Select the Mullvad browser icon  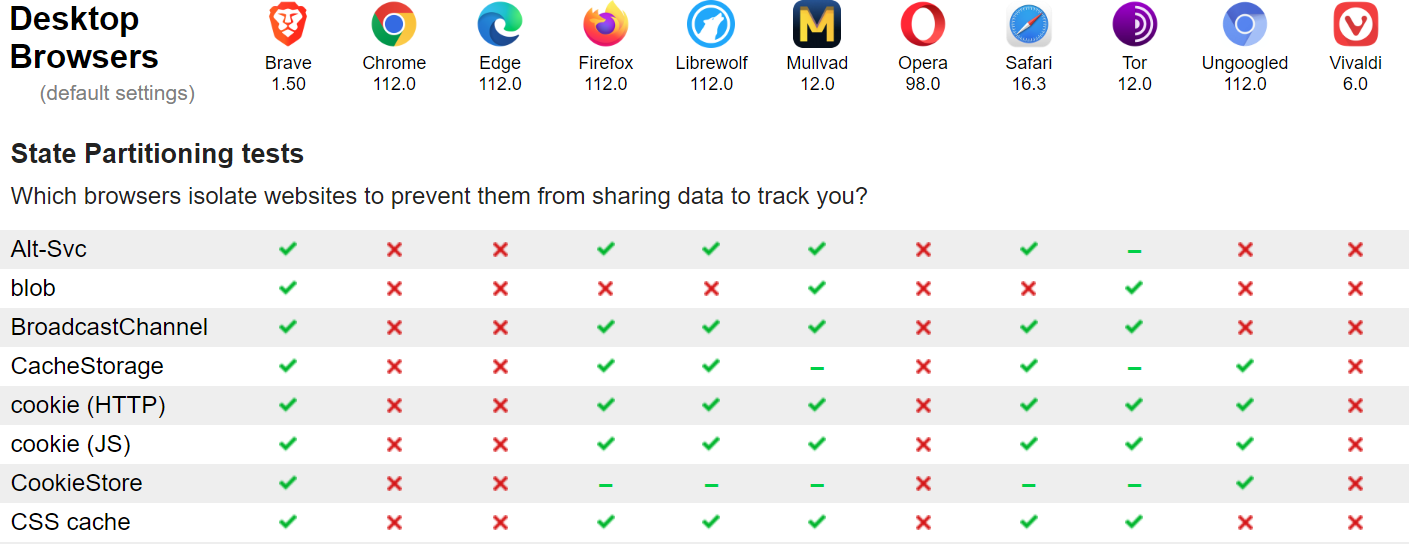[817, 24]
